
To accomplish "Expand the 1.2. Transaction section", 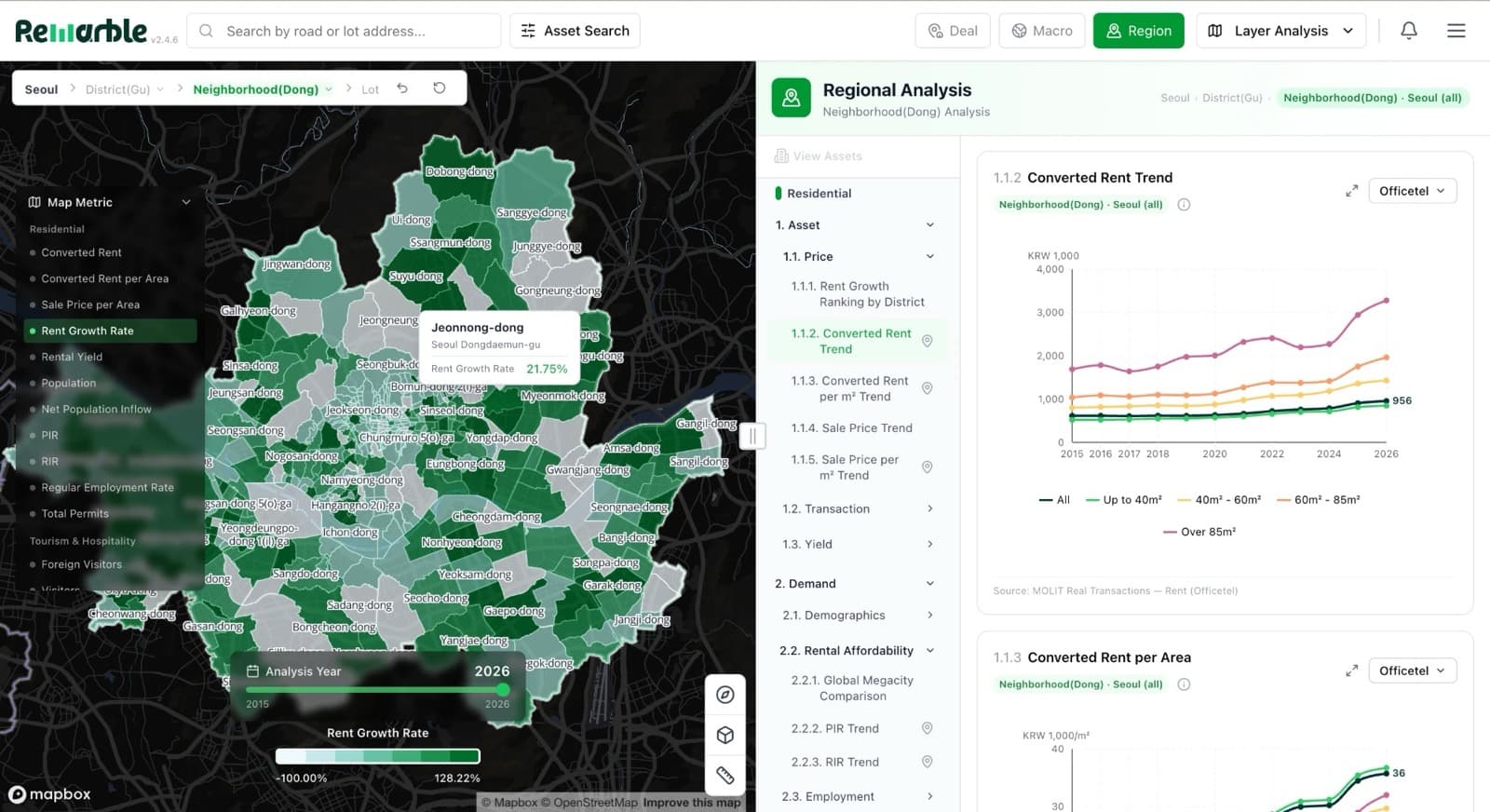I will coord(858,508).
